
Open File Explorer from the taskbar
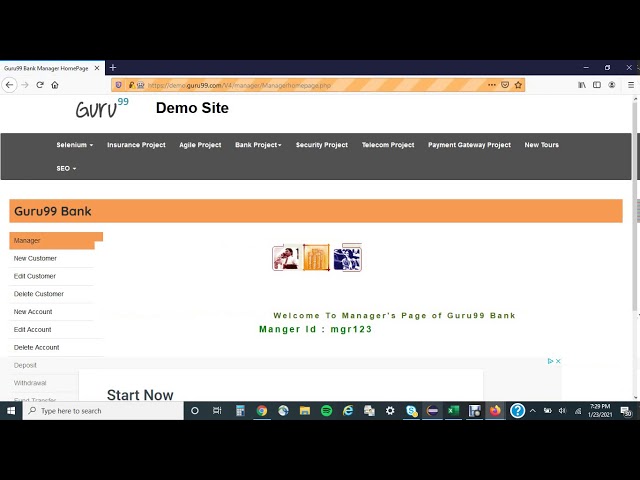[304, 411]
